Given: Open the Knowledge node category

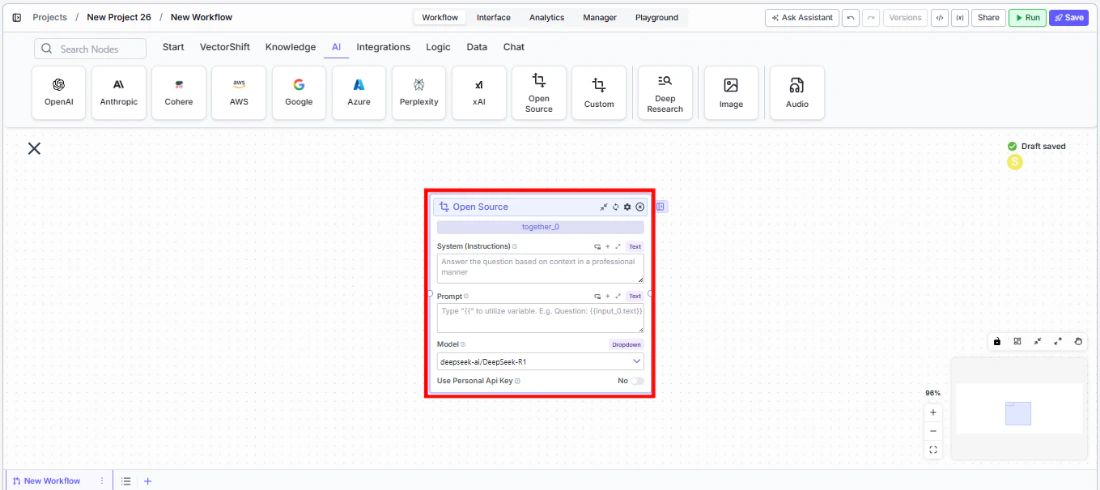Looking at the screenshot, I should coord(290,47).
